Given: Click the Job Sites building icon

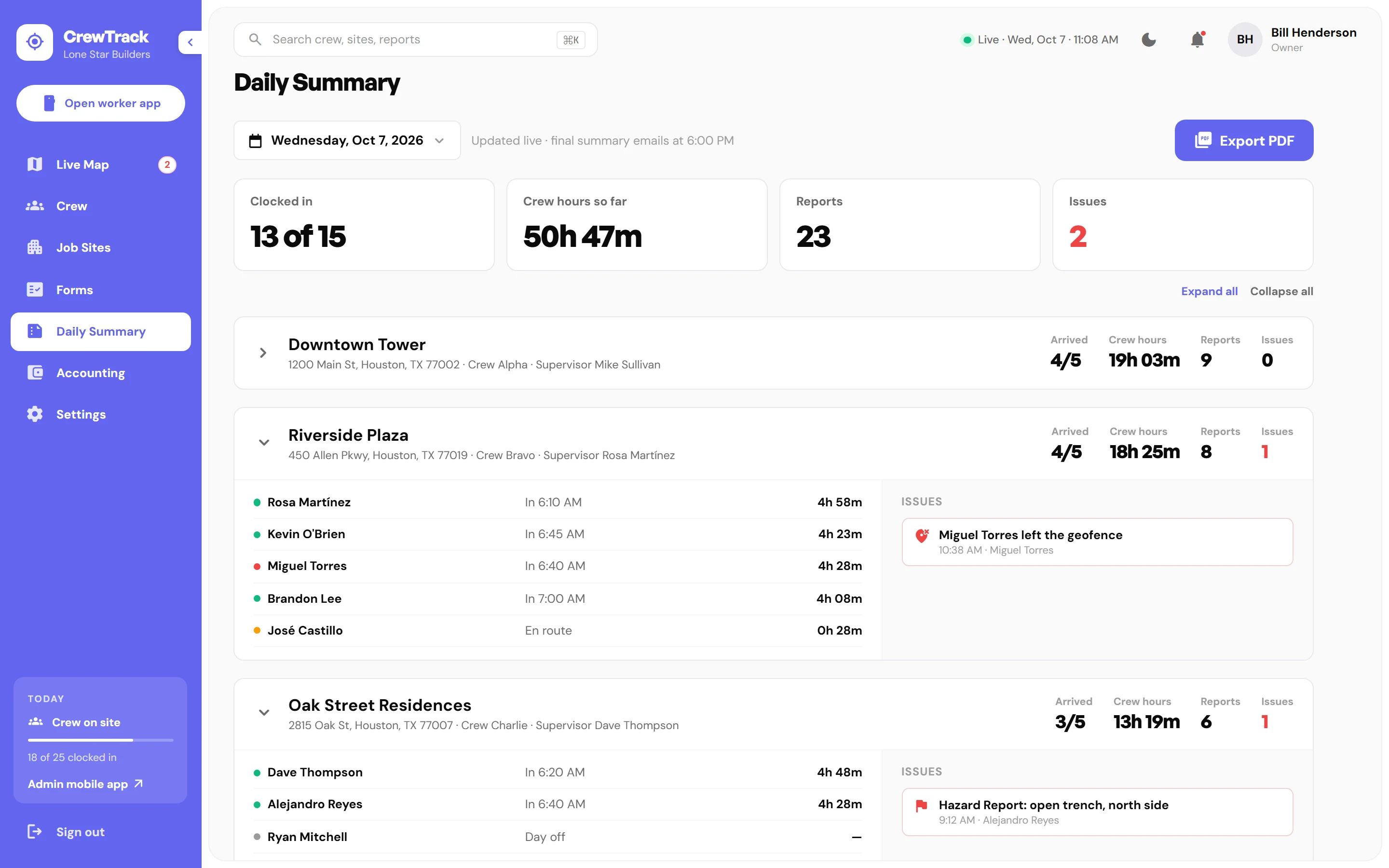Looking at the screenshot, I should click(x=35, y=247).
